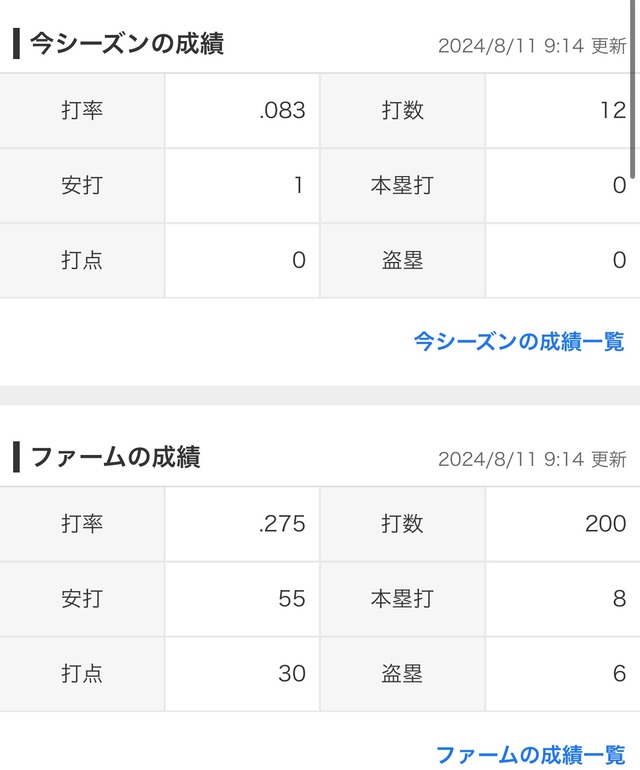Click the season 安打 label cell
Viewport: 640px width, 770px height.
(82, 186)
